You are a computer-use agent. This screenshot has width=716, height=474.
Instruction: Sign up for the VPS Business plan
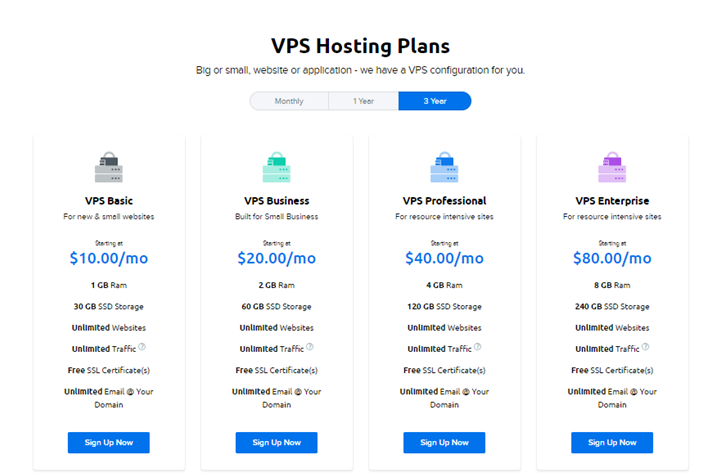point(276,442)
